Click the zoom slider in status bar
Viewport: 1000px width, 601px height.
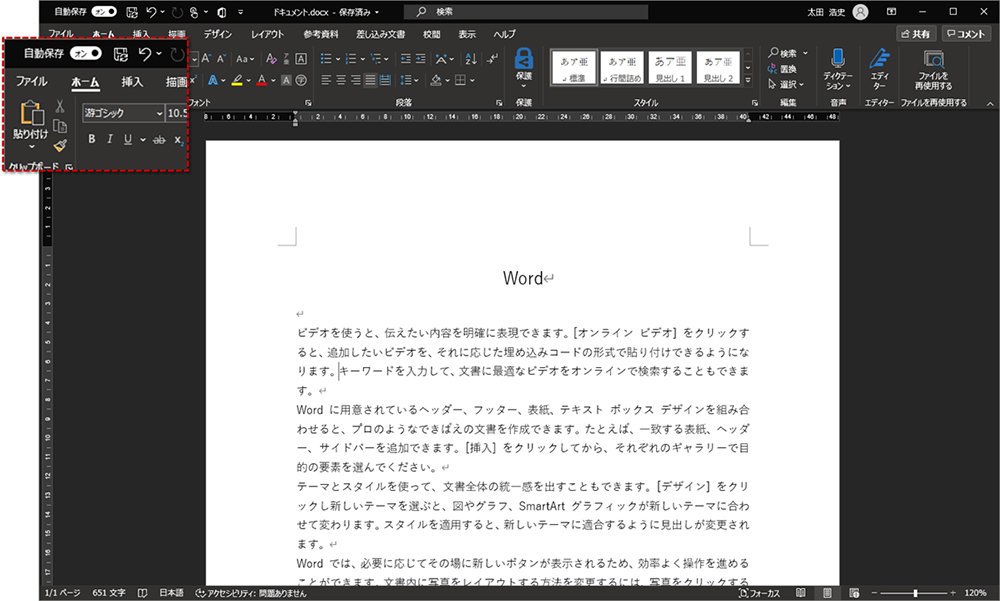[916, 593]
